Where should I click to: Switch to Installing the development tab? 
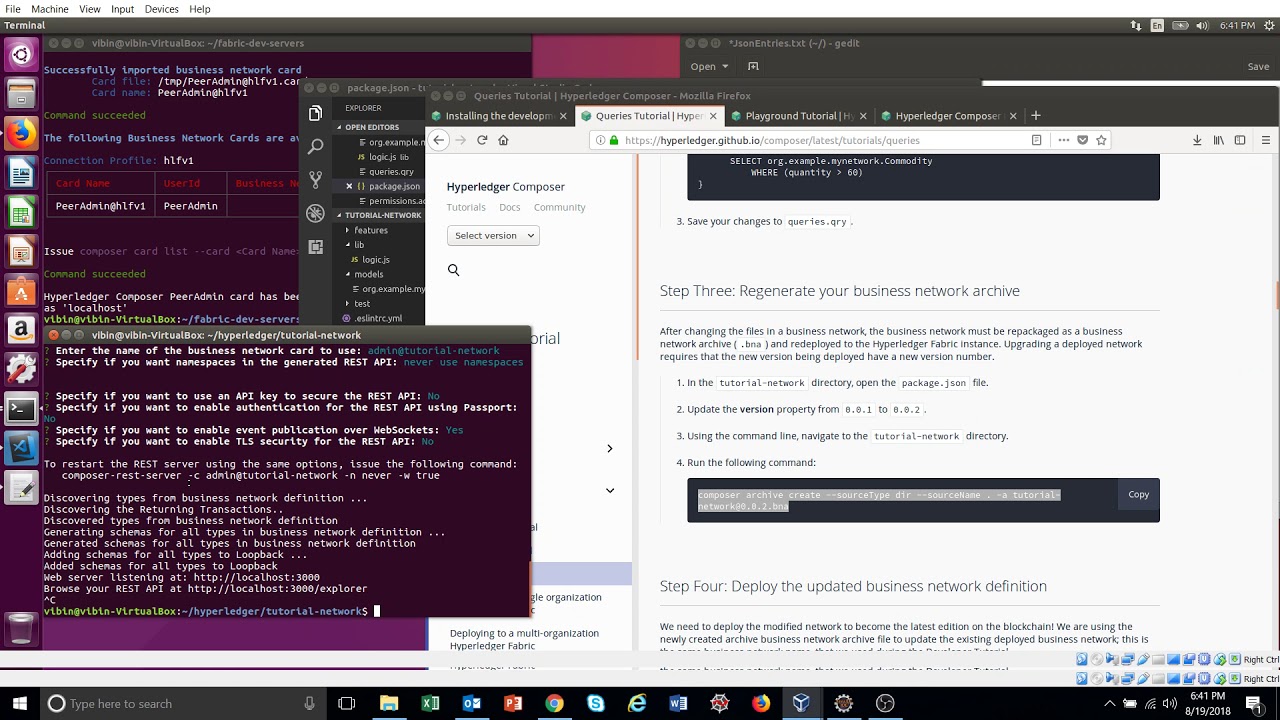[x=498, y=116]
